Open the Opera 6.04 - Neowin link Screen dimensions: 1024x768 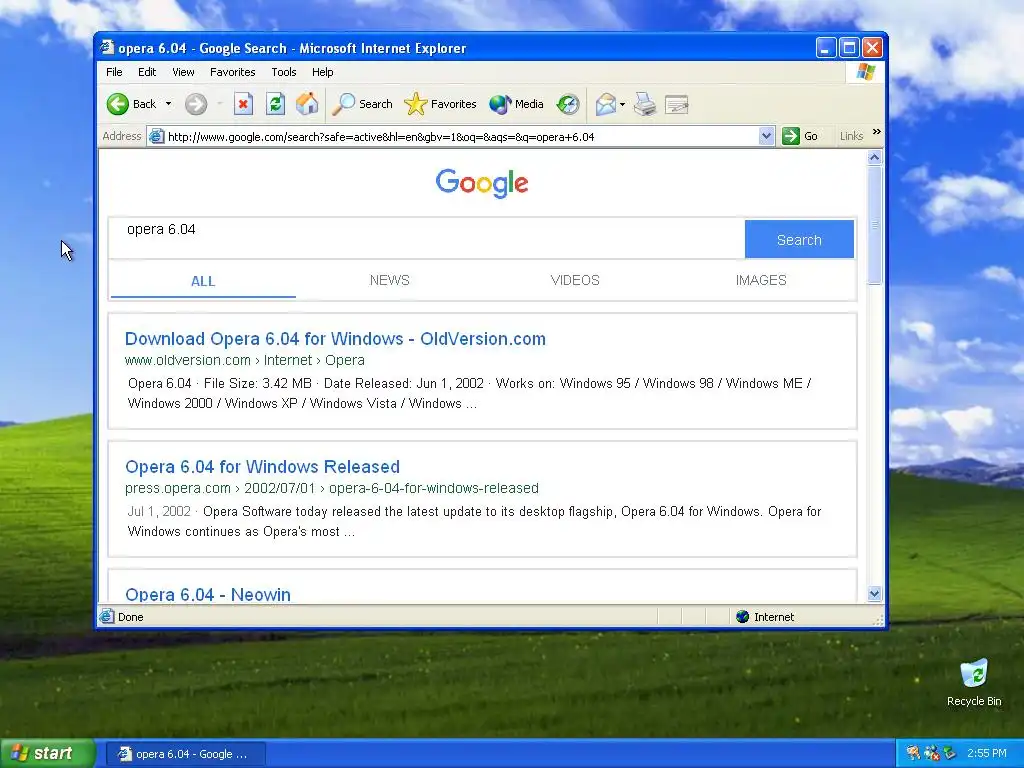[208, 594]
